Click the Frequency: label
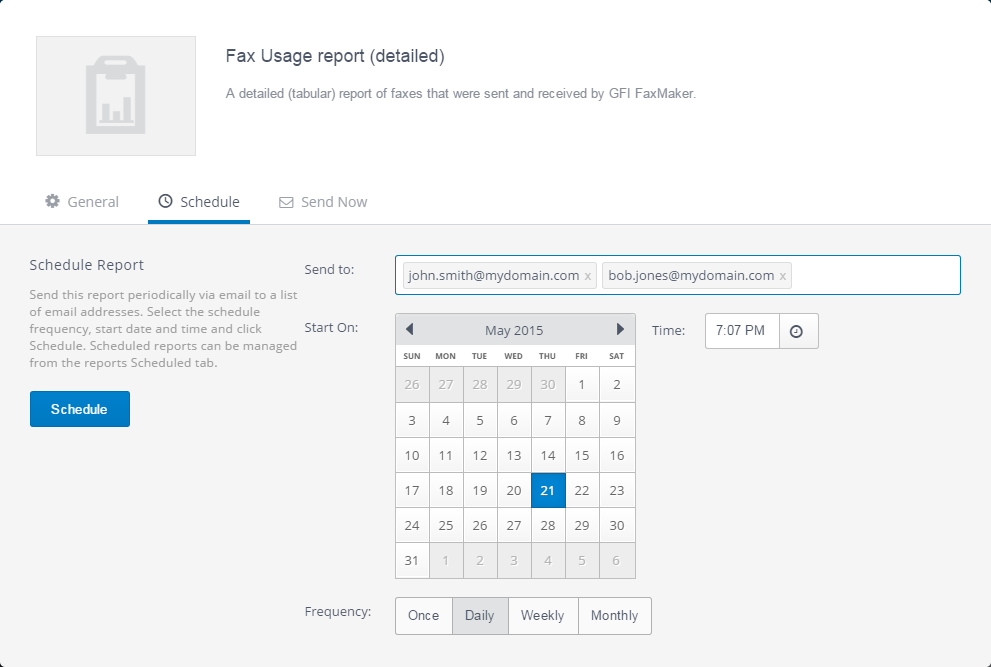 pos(338,612)
